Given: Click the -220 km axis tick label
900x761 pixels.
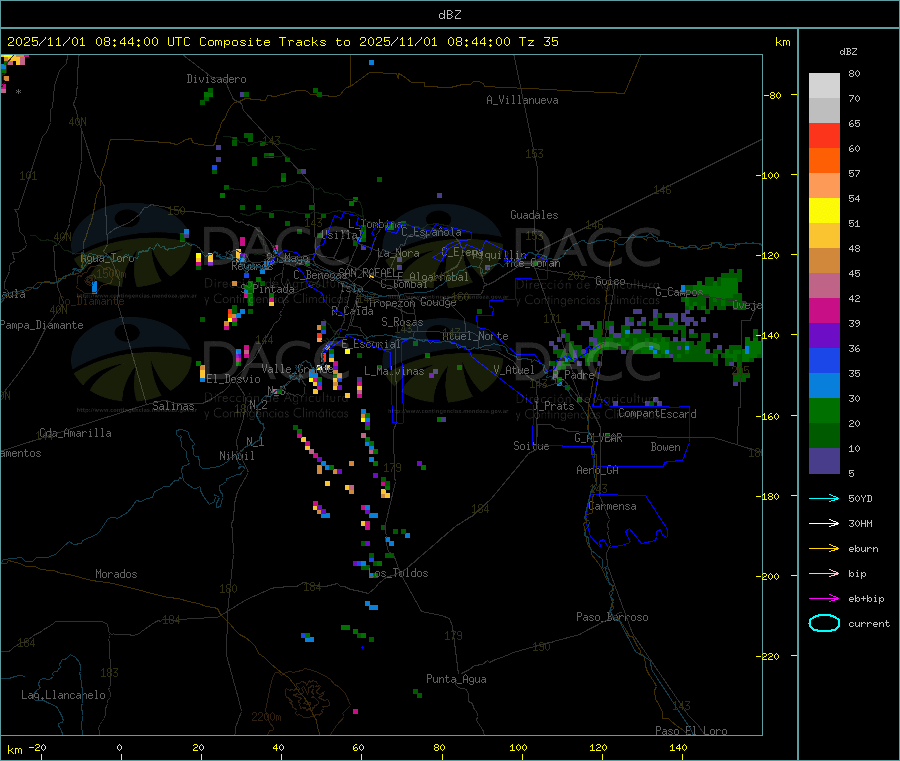Looking at the screenshot, I should point(770,657).
